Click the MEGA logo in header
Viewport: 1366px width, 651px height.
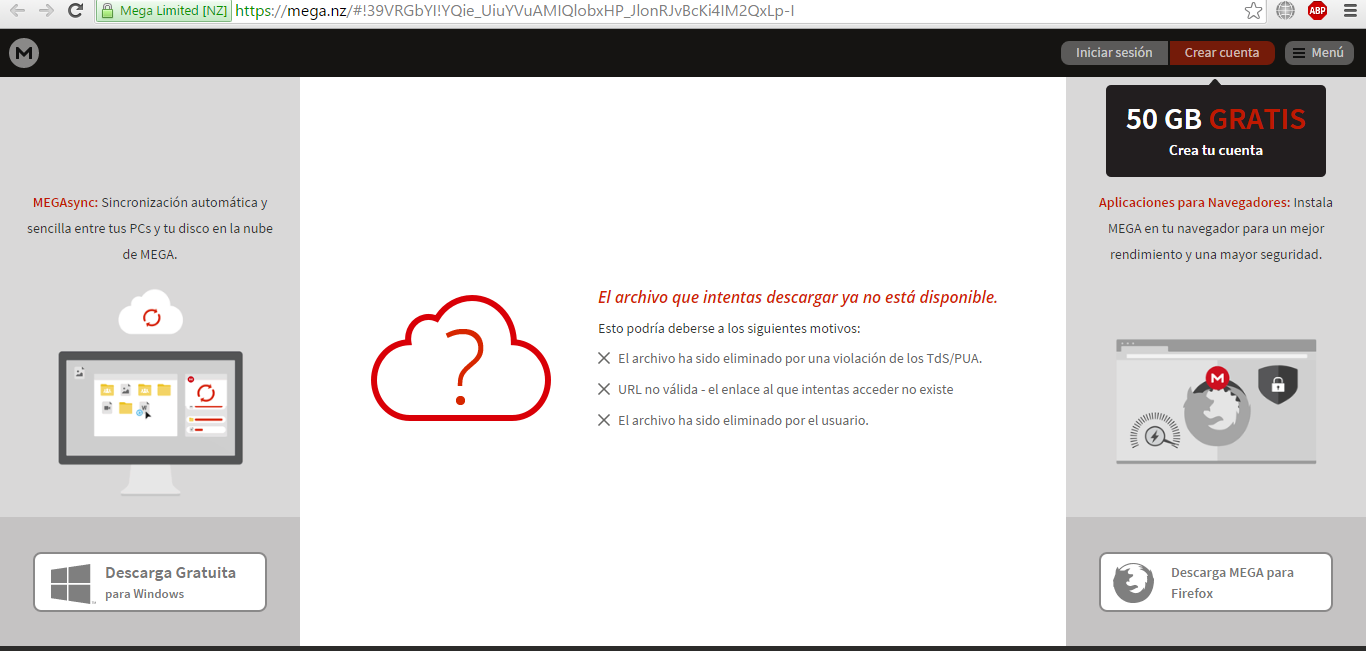[x=24, y=53]
